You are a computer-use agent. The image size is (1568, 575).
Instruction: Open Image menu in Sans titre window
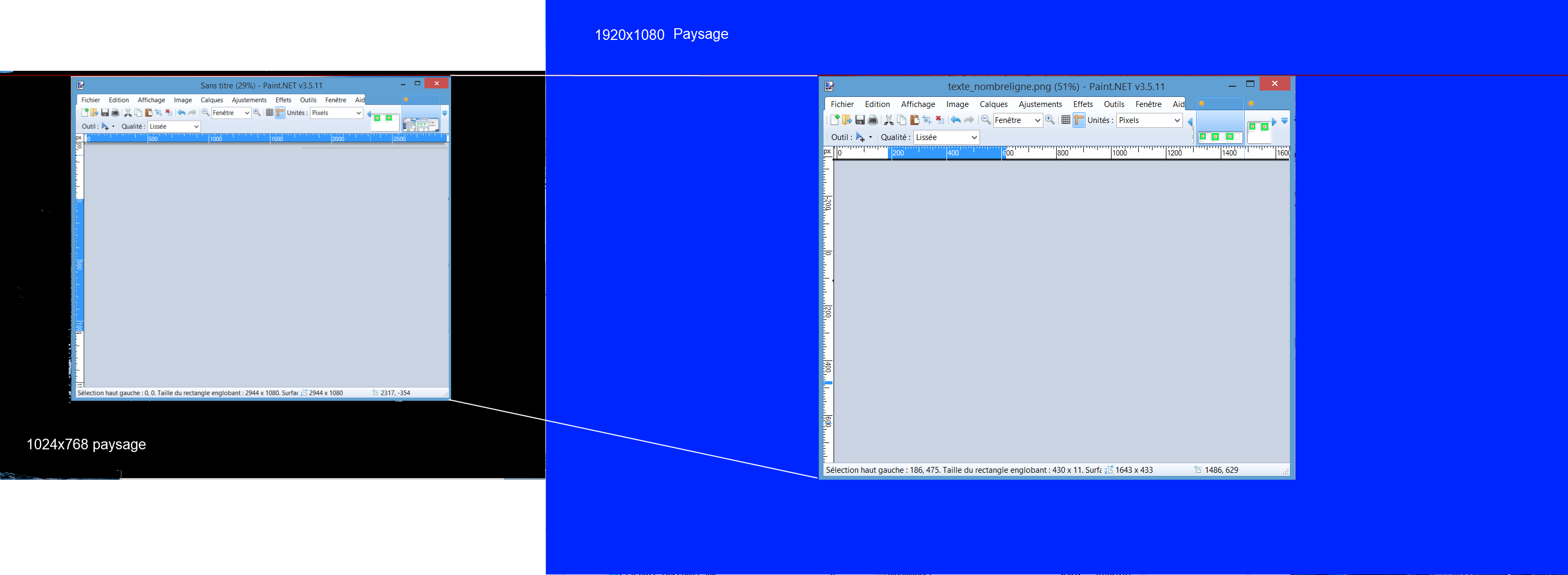[183, 100]
